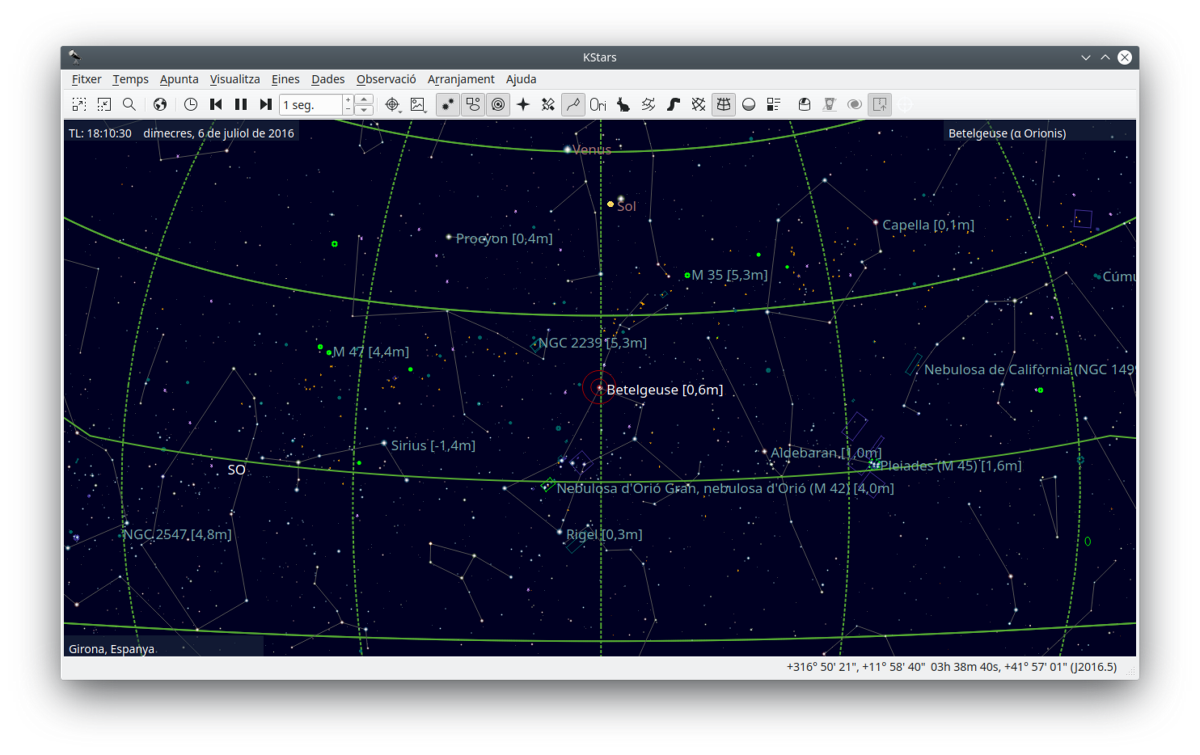Open the dropdown next to the picture icon
Screen dimensions: 1200x755
[427, 109]
